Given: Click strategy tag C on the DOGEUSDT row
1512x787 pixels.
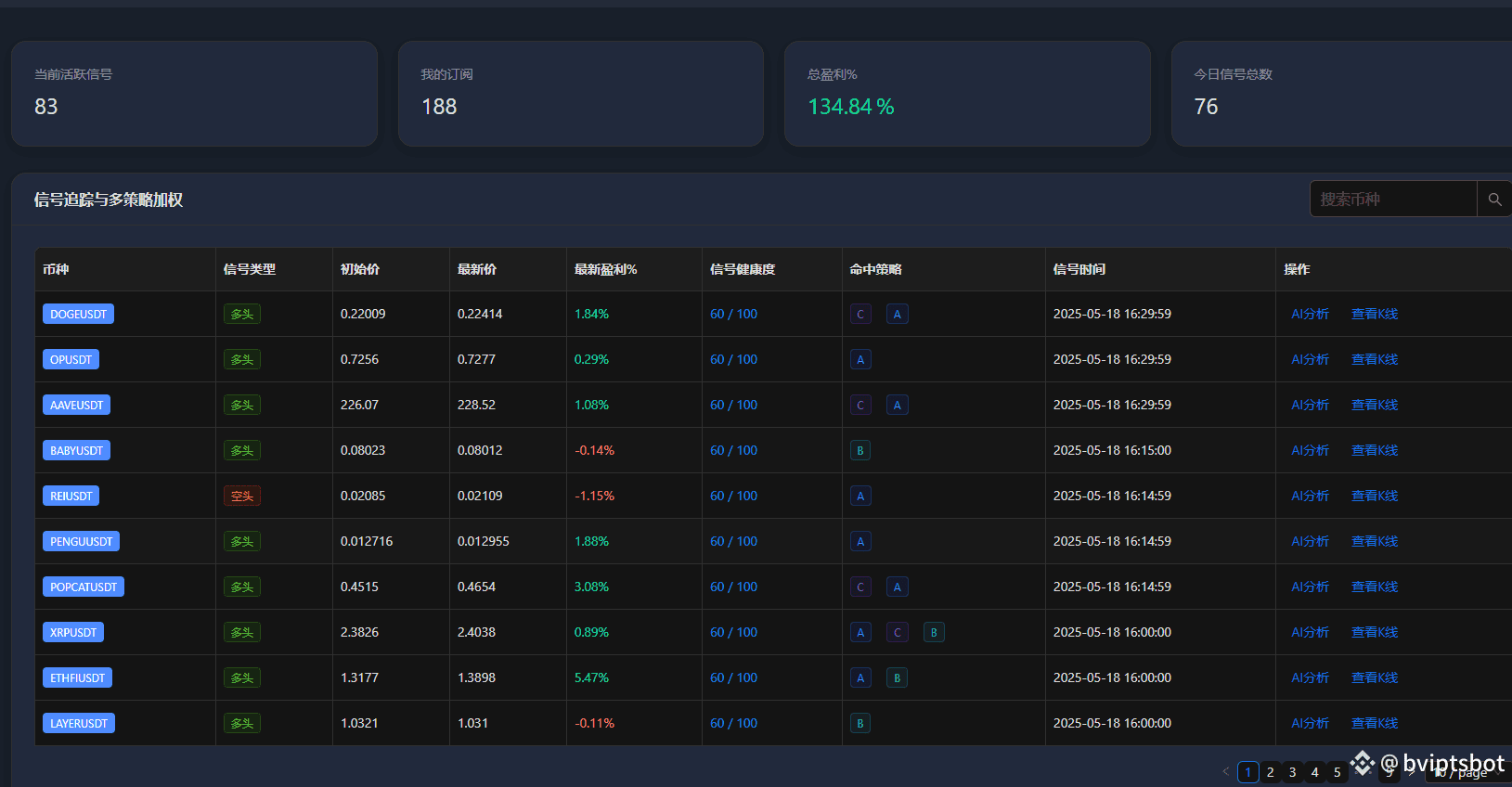Looking at the screenshot, I should tap(860, 315).
